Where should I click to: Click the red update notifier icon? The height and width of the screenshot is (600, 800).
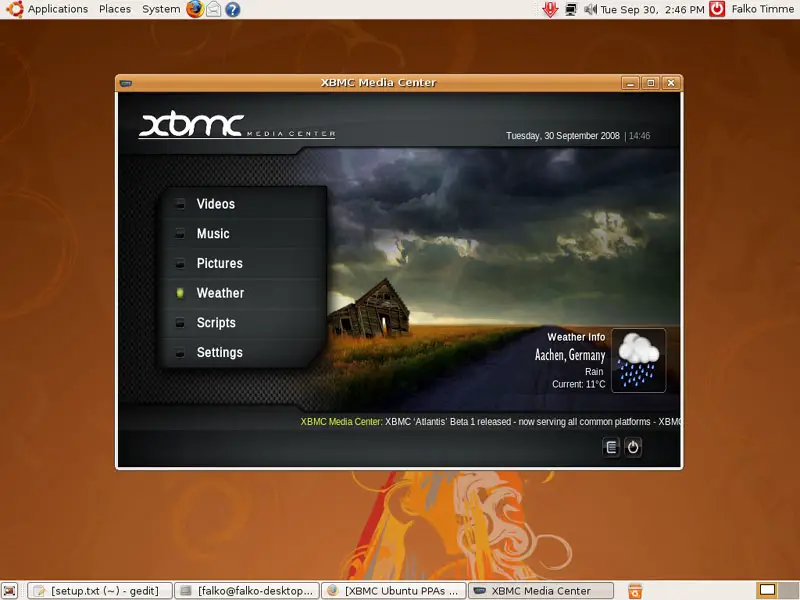point(550,9)
